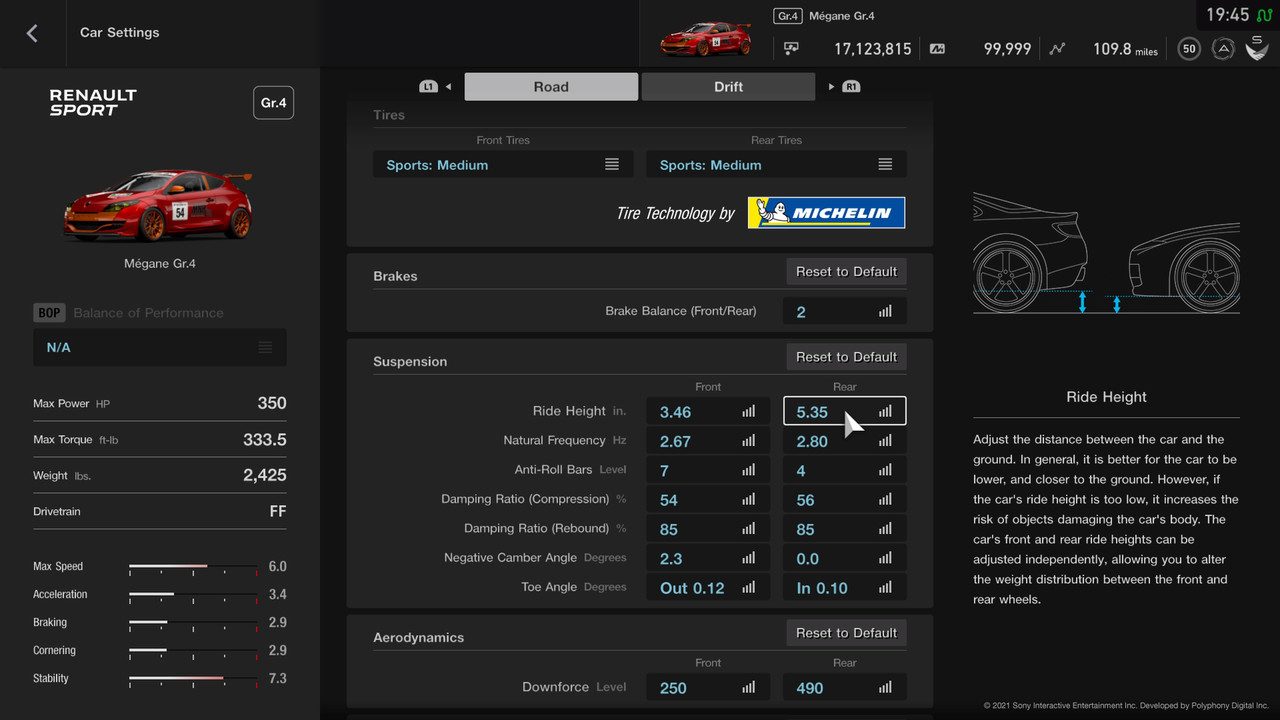Screen dimensions: 1280x720
Task: Click the ride height diagram illustration
Action: tap(1106, 254)
